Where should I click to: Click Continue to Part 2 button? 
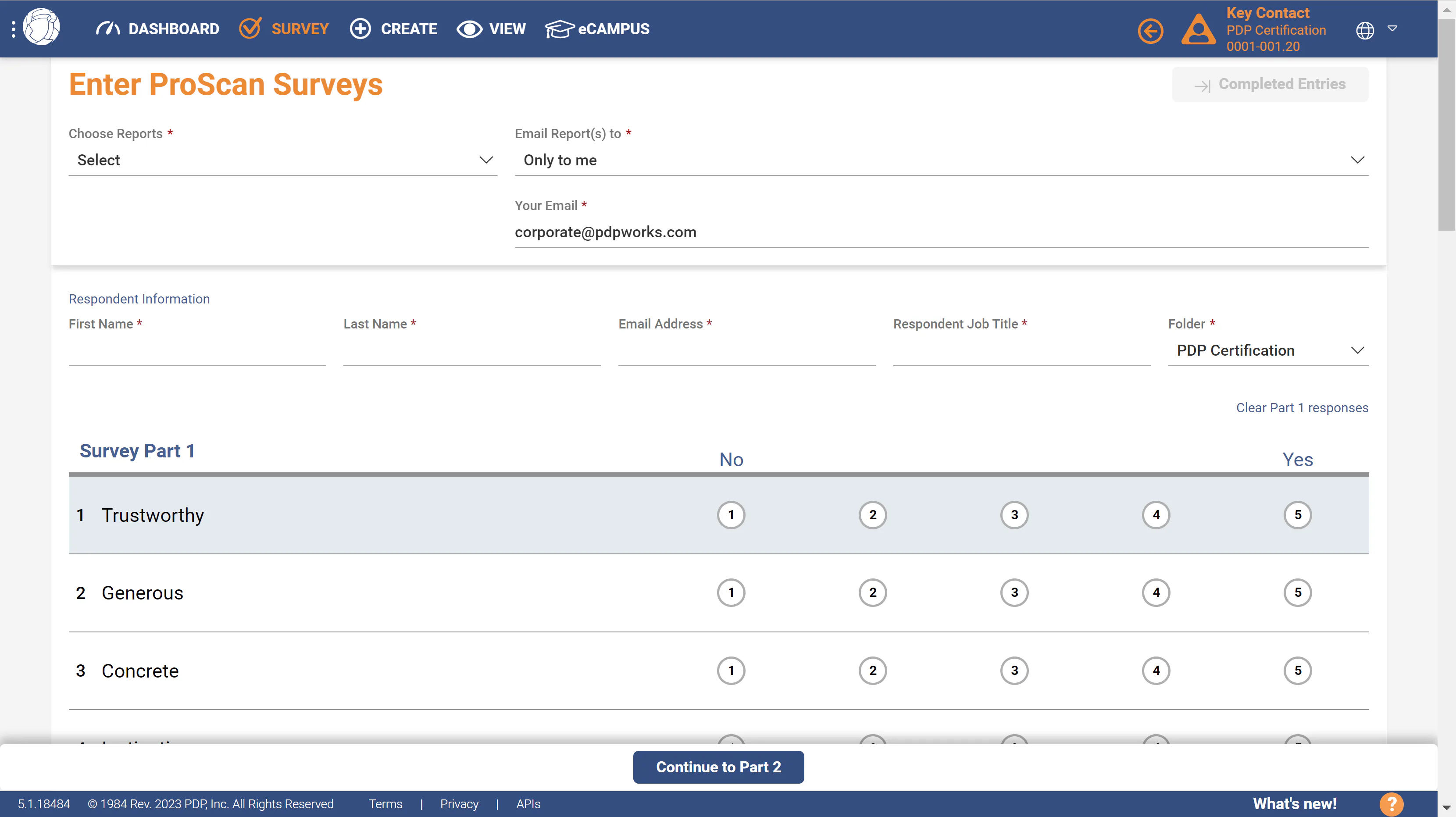pyautogui.click(x=718, y=767)
